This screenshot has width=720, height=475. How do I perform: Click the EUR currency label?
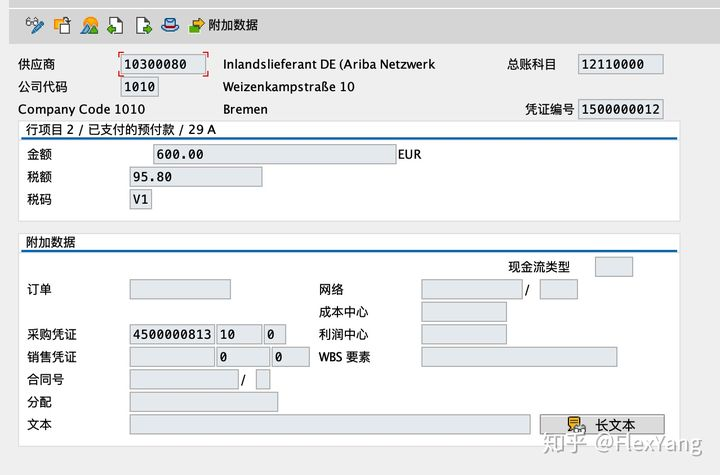pos(409,154)
